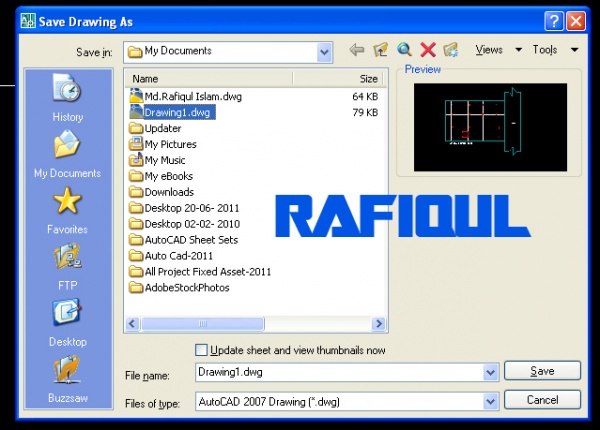The height and width of the screenshot is (430, 600).
Task: Select the Drawing1.dwg file
Action: (x=173, y=112)
